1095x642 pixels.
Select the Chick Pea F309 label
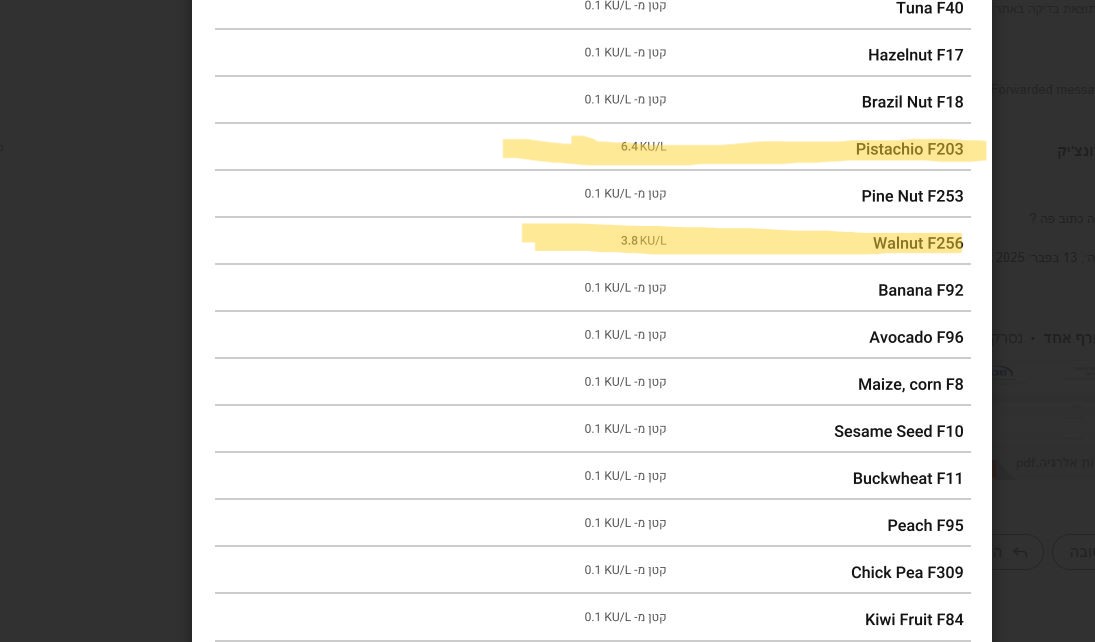907,573
